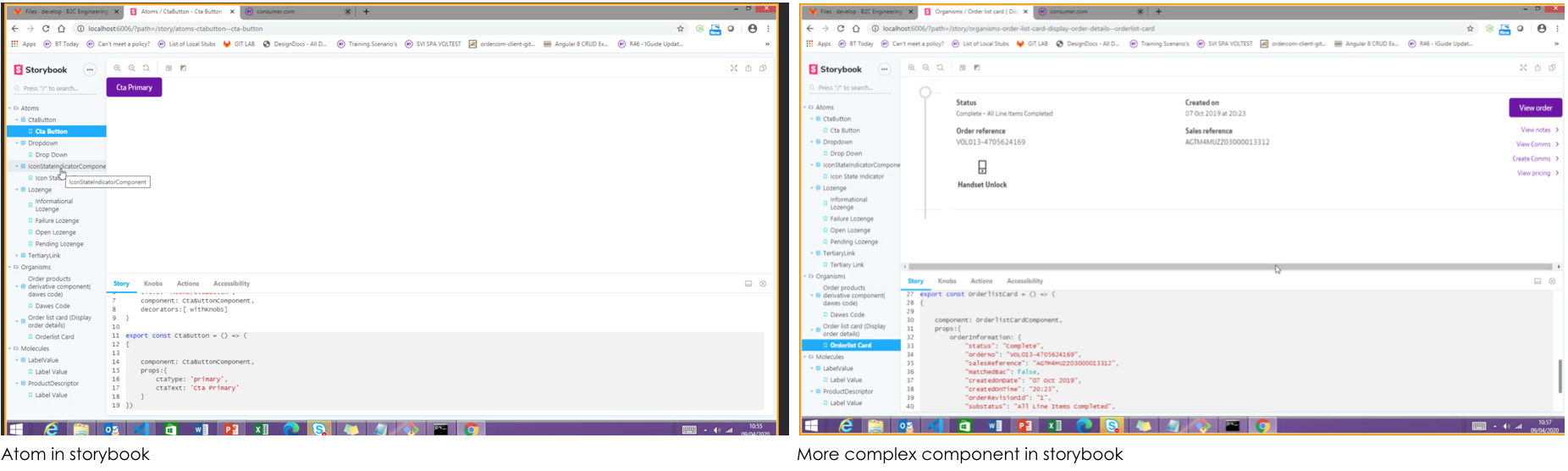The image size is (1568, 471).
Task: Open Skype icon in right window taskbar
Action: click(x=1113, y=425)
